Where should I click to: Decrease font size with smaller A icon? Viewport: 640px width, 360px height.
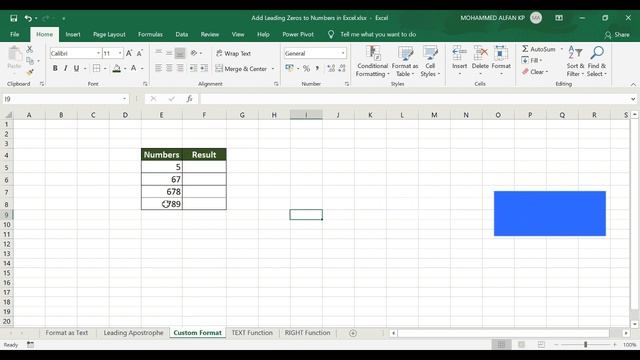click(140, 53)
